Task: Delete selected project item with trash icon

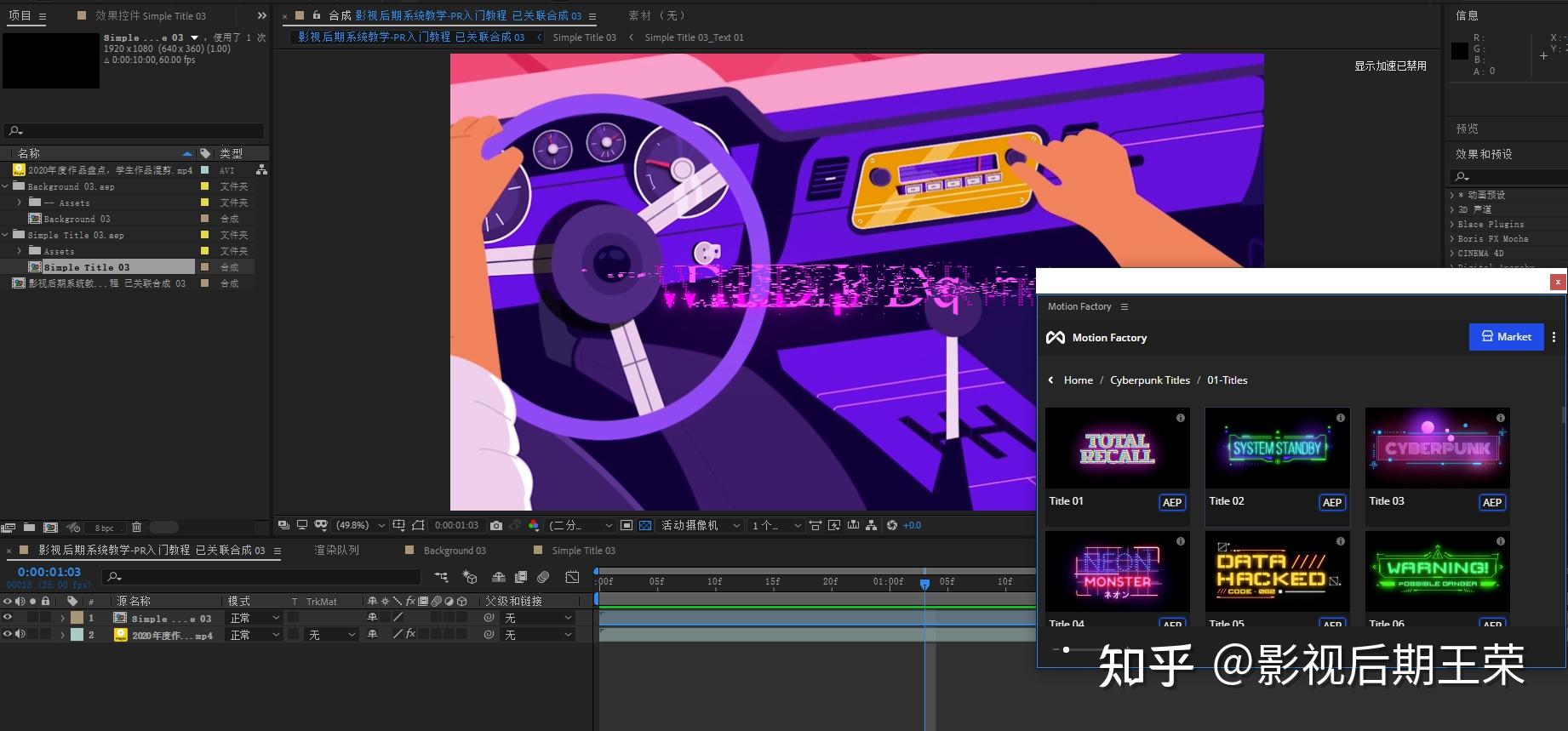Action: tap(136, 528)
